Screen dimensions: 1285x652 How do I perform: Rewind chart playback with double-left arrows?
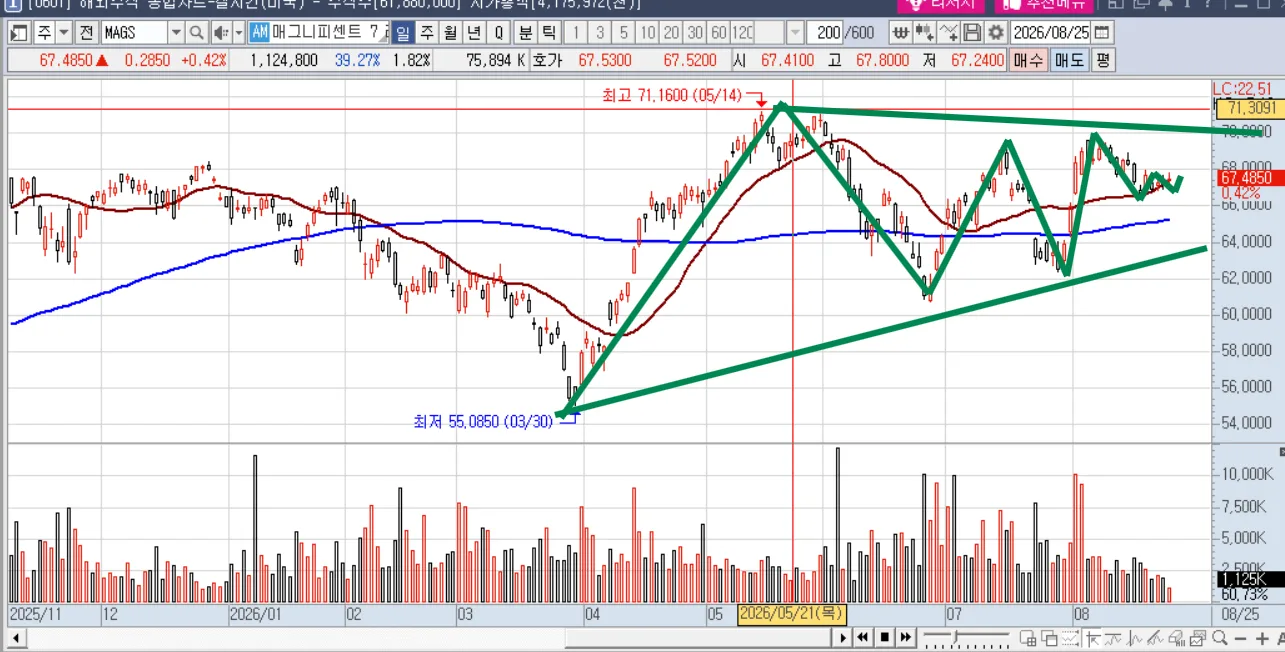pyautogui.click(x=861, y=637)
